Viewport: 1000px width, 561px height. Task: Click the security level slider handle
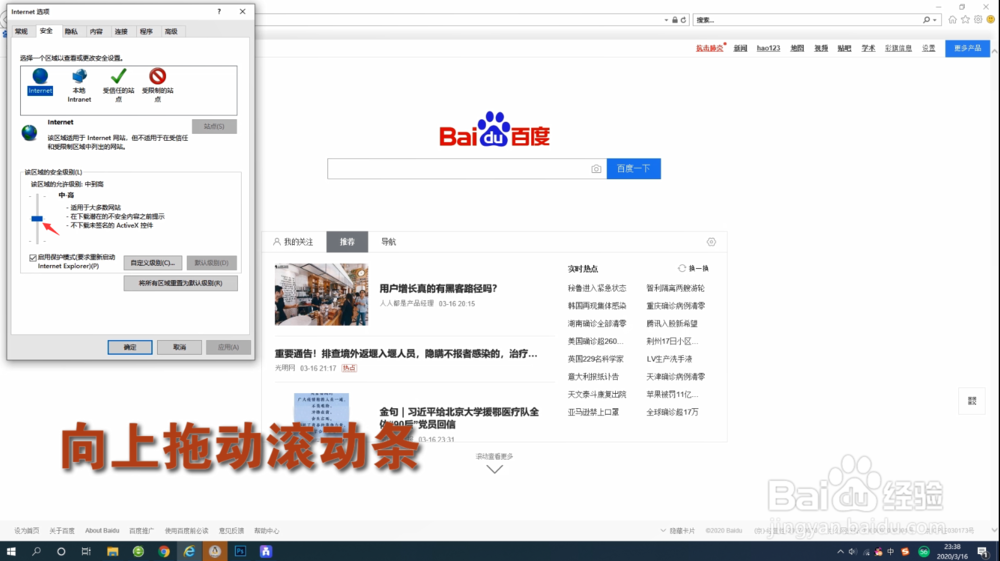pos(37,219)
